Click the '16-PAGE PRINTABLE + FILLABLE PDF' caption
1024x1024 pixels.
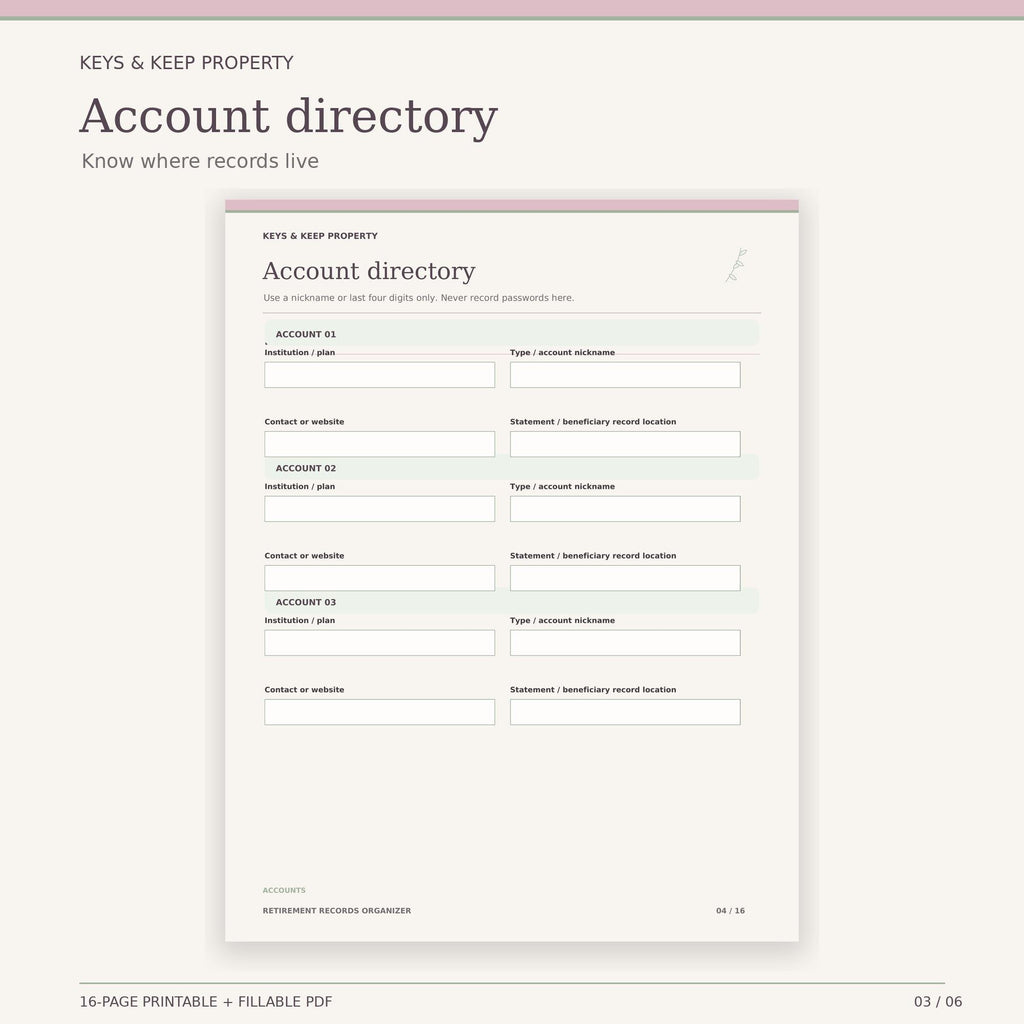click(x=206, y=1002)
